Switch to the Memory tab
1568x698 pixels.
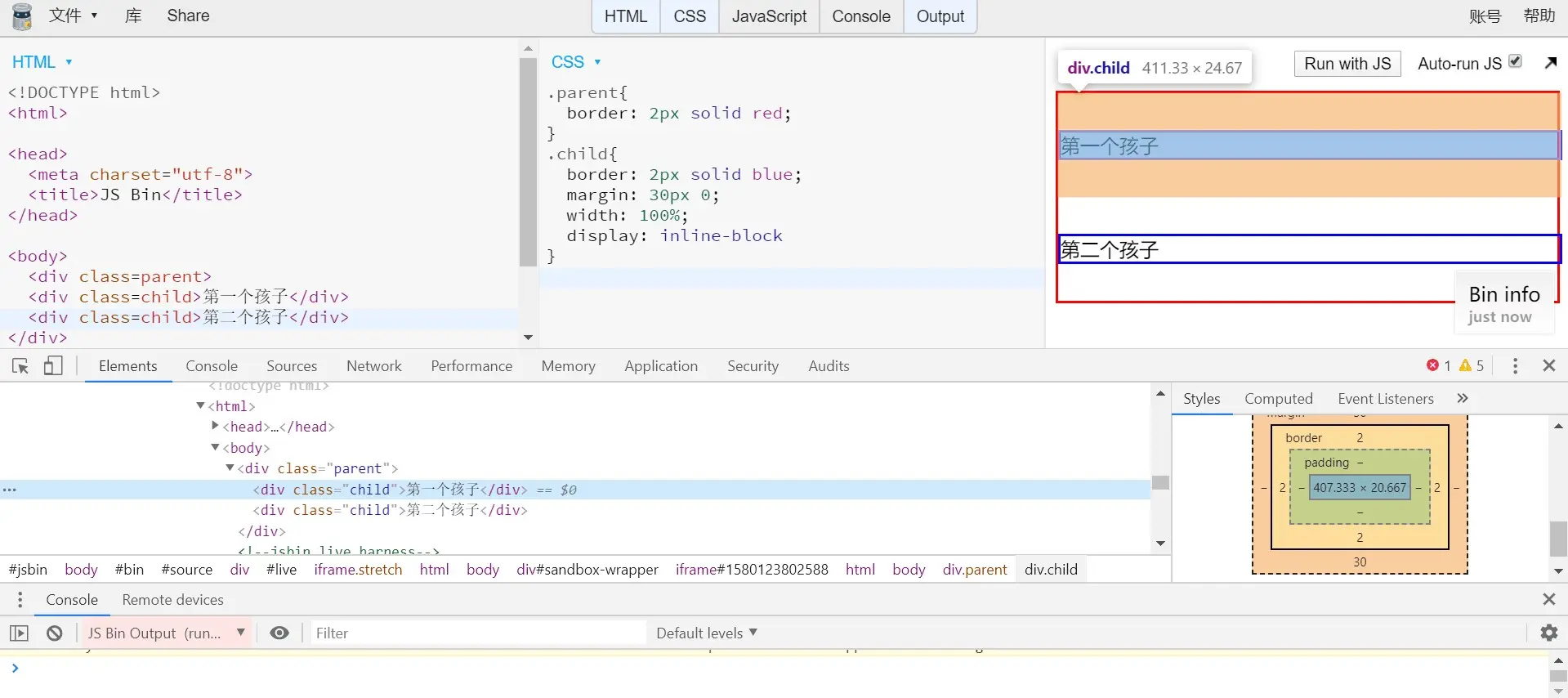569,366
